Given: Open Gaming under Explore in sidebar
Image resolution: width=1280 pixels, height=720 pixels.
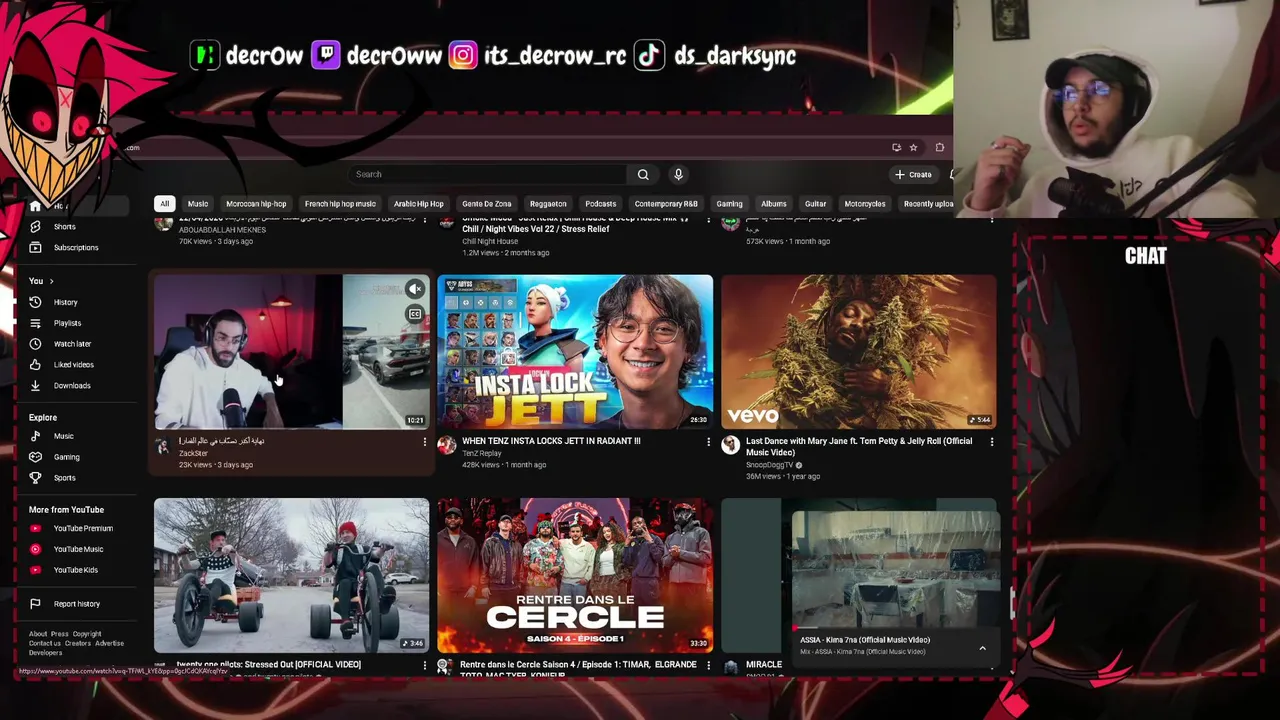Looking at the screenshot, I should pos(66,457).
